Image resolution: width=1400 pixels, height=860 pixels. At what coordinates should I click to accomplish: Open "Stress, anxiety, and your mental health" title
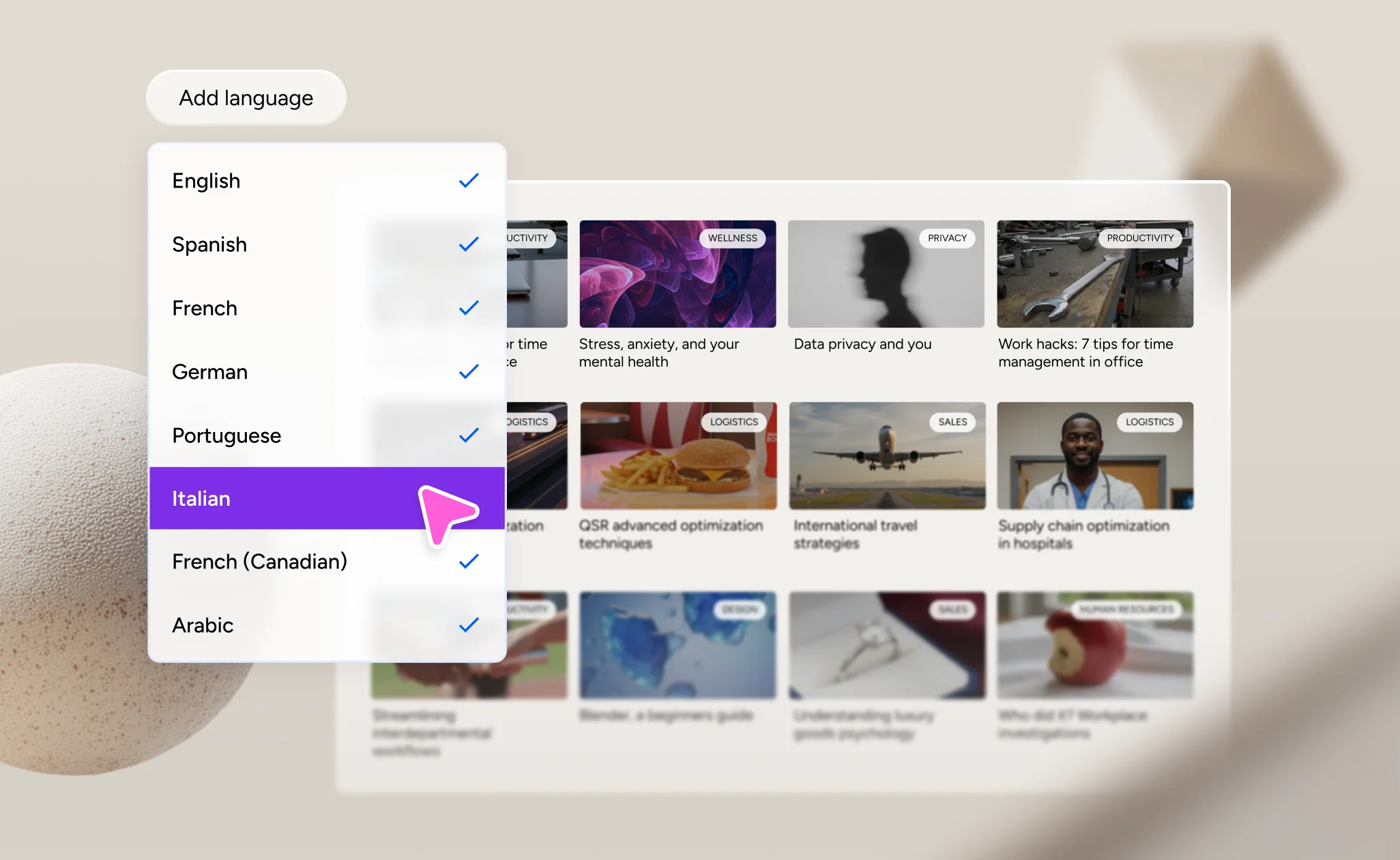click(x=659, y=353)
